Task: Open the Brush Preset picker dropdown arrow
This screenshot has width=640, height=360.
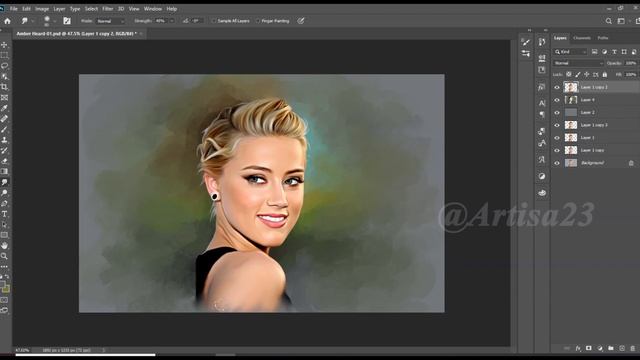Action: (55, 21)
